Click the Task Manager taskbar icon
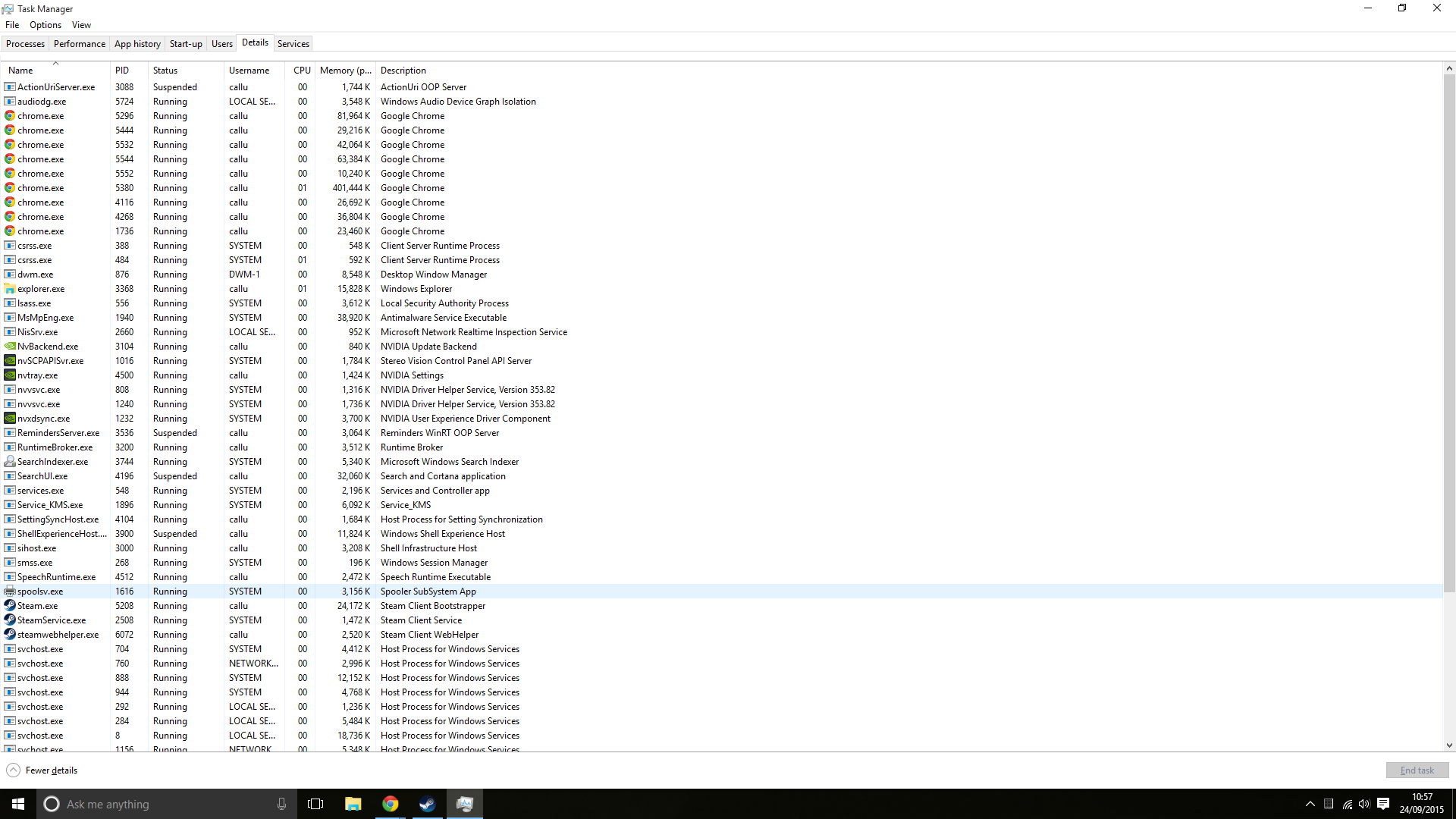 465,804
